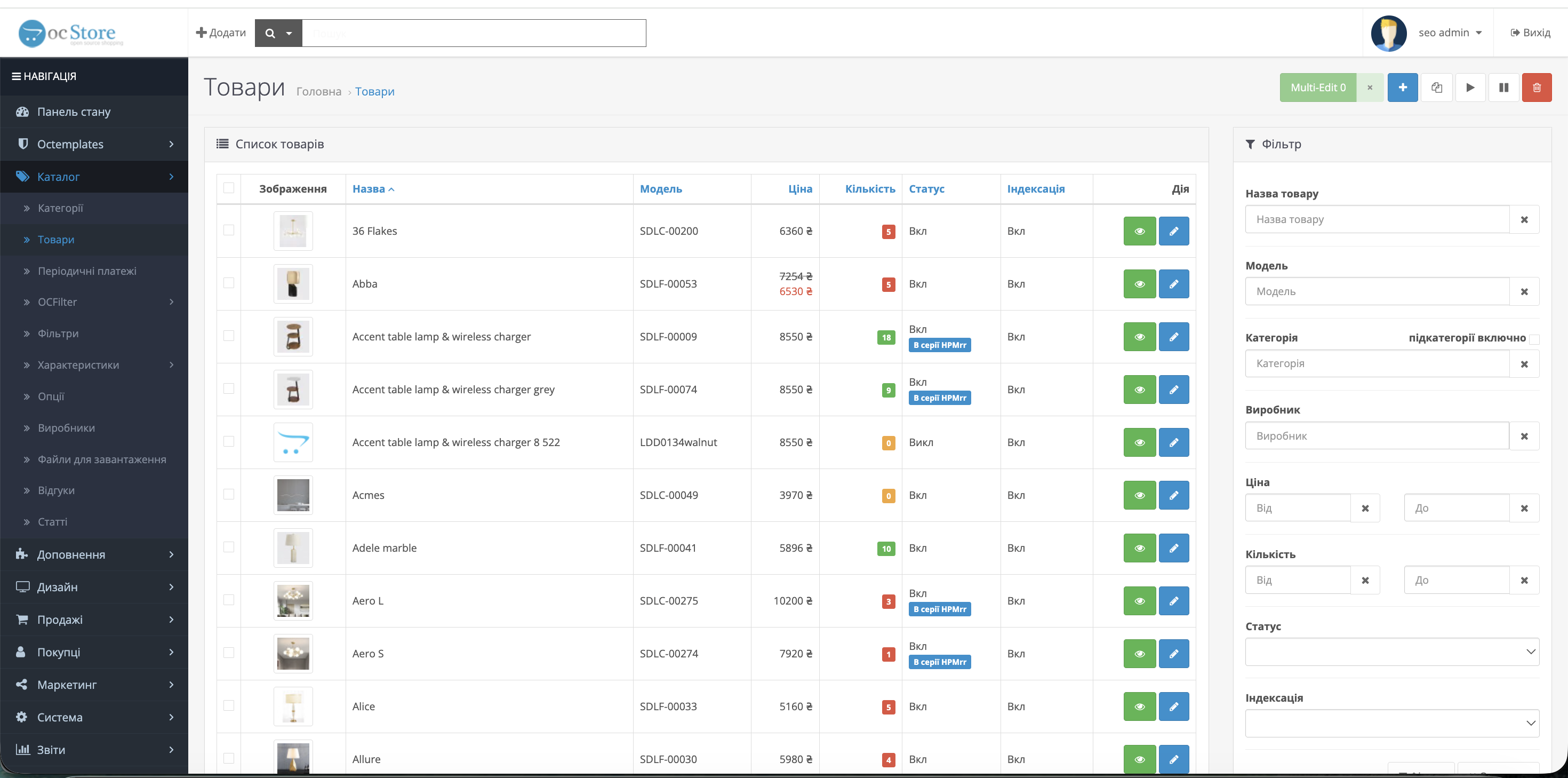Open Опції in the sidebar
This screenshot has height=778, width=1568.
(x=51, y=396)
